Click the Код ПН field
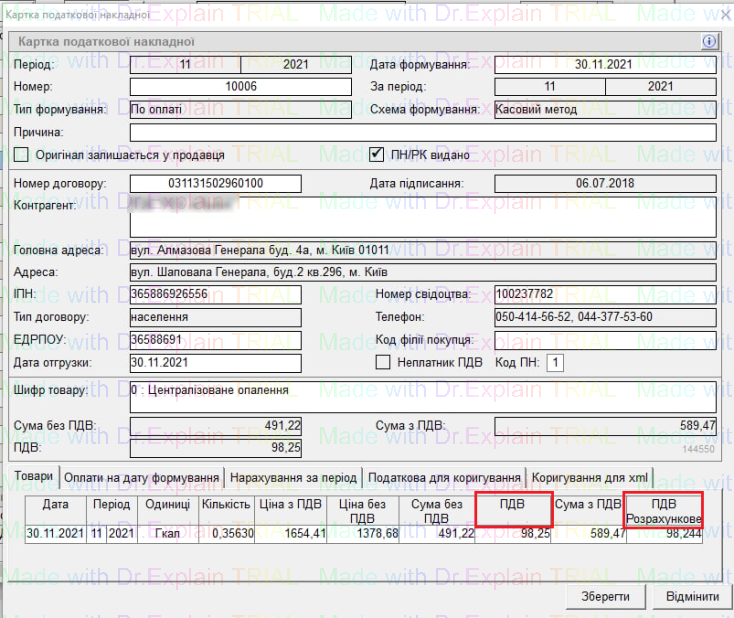This screenshot has height=618, width=734. tap(555, 362)
